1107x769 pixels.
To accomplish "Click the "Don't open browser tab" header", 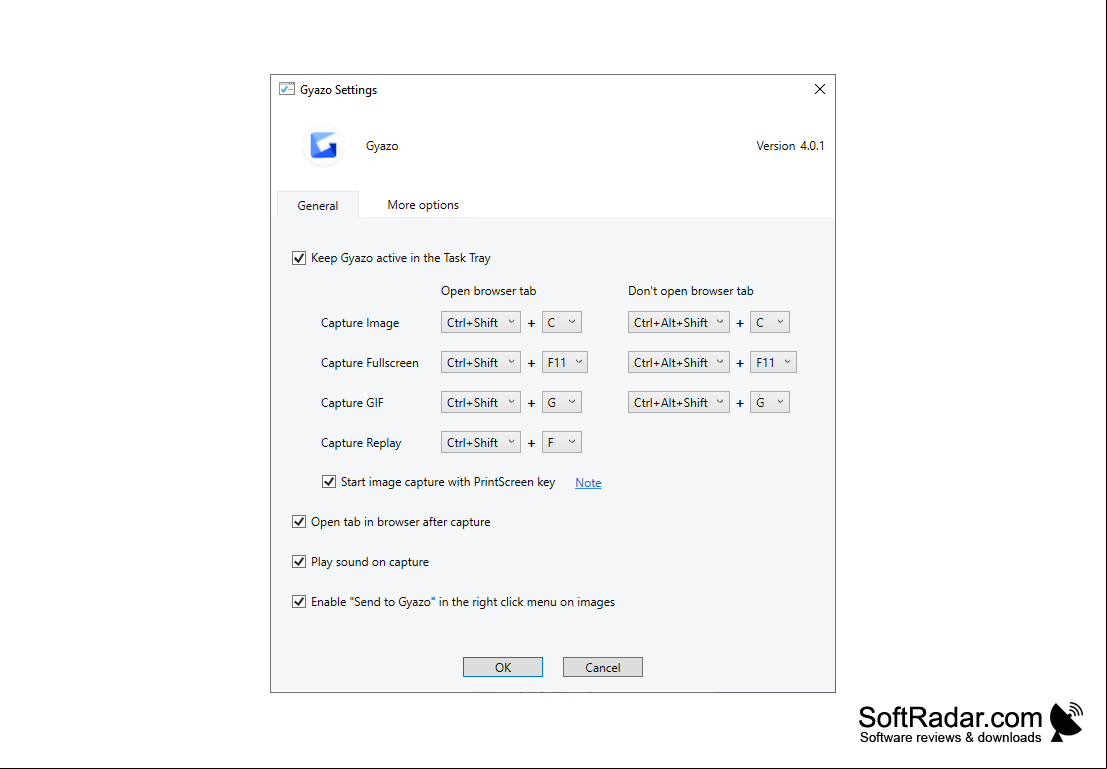I will 690,291.
